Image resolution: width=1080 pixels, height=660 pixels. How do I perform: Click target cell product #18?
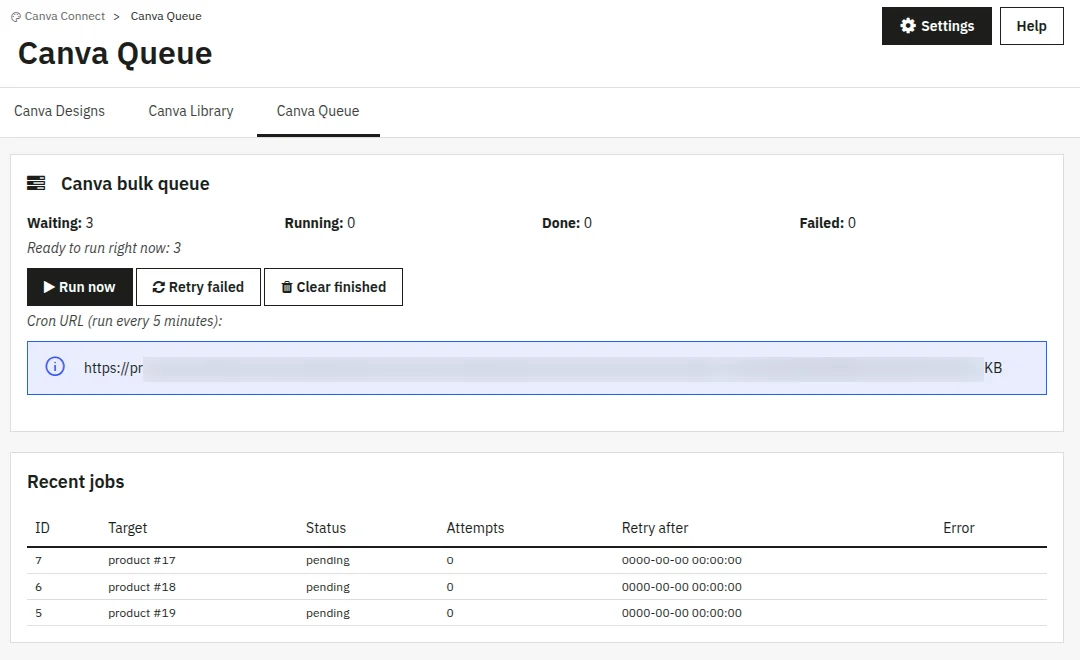142,587
